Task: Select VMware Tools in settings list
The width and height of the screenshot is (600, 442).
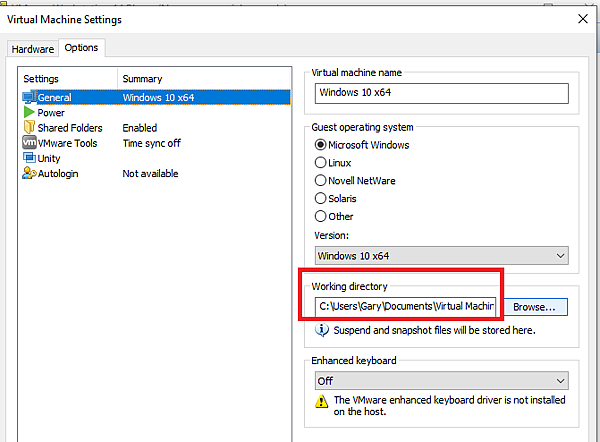Action: tap(60, 143)
